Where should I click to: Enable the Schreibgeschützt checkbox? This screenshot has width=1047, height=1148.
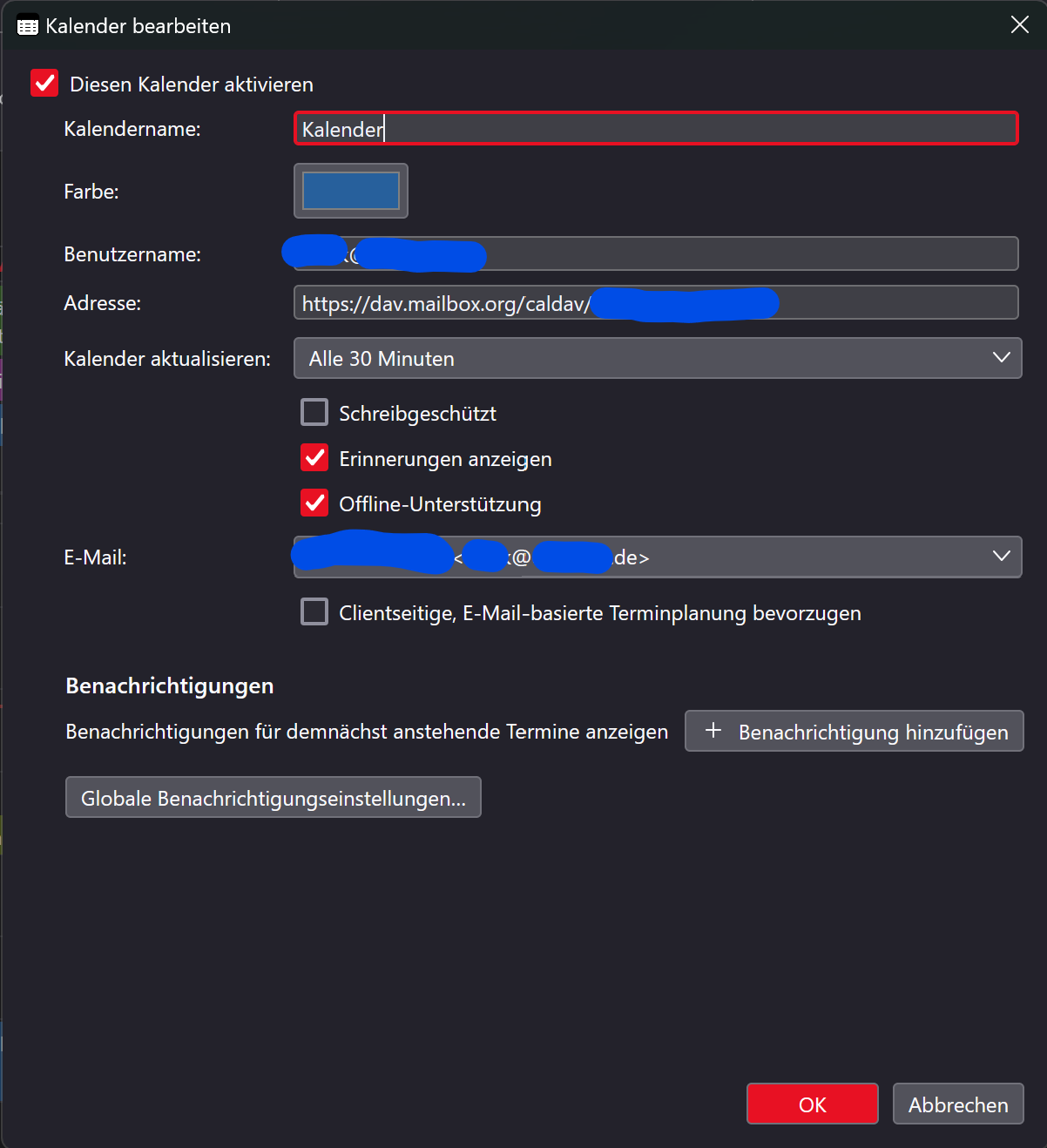point(314,412)
